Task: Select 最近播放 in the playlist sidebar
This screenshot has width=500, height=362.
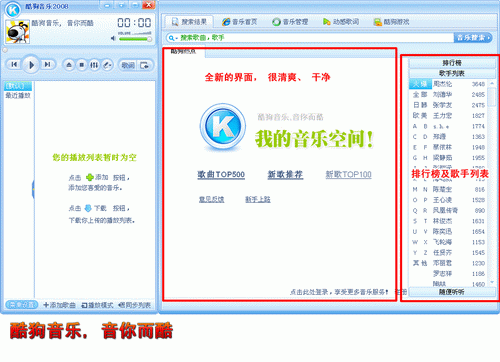Action: pos(18,96)
